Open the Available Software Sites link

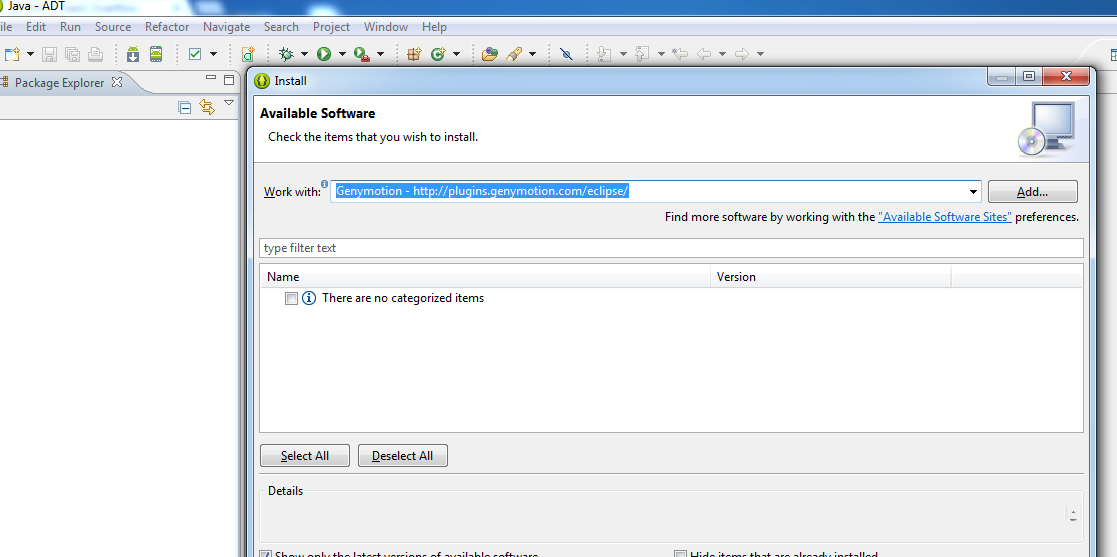pyautogui.click(x=945, y=217)
